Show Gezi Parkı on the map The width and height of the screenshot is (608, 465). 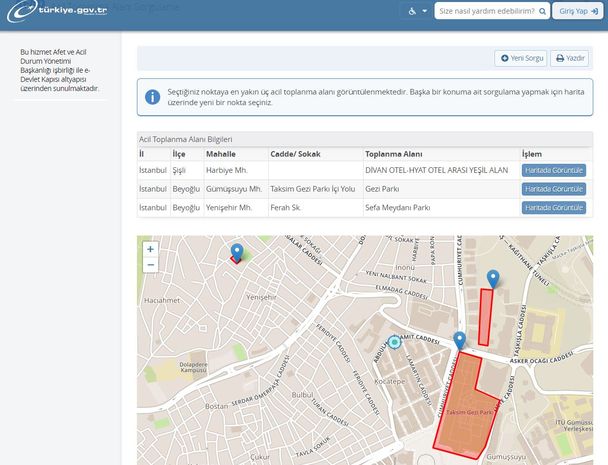(553, 188)
